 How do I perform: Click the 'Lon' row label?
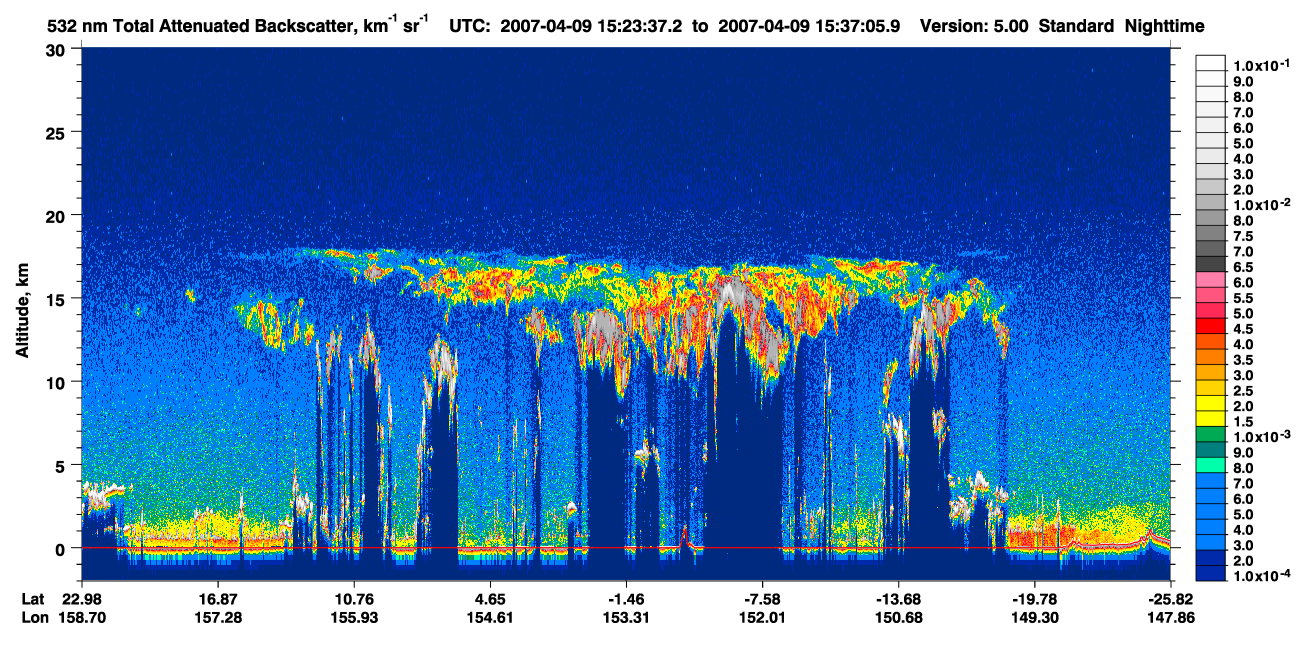click(x=34, y=617)
